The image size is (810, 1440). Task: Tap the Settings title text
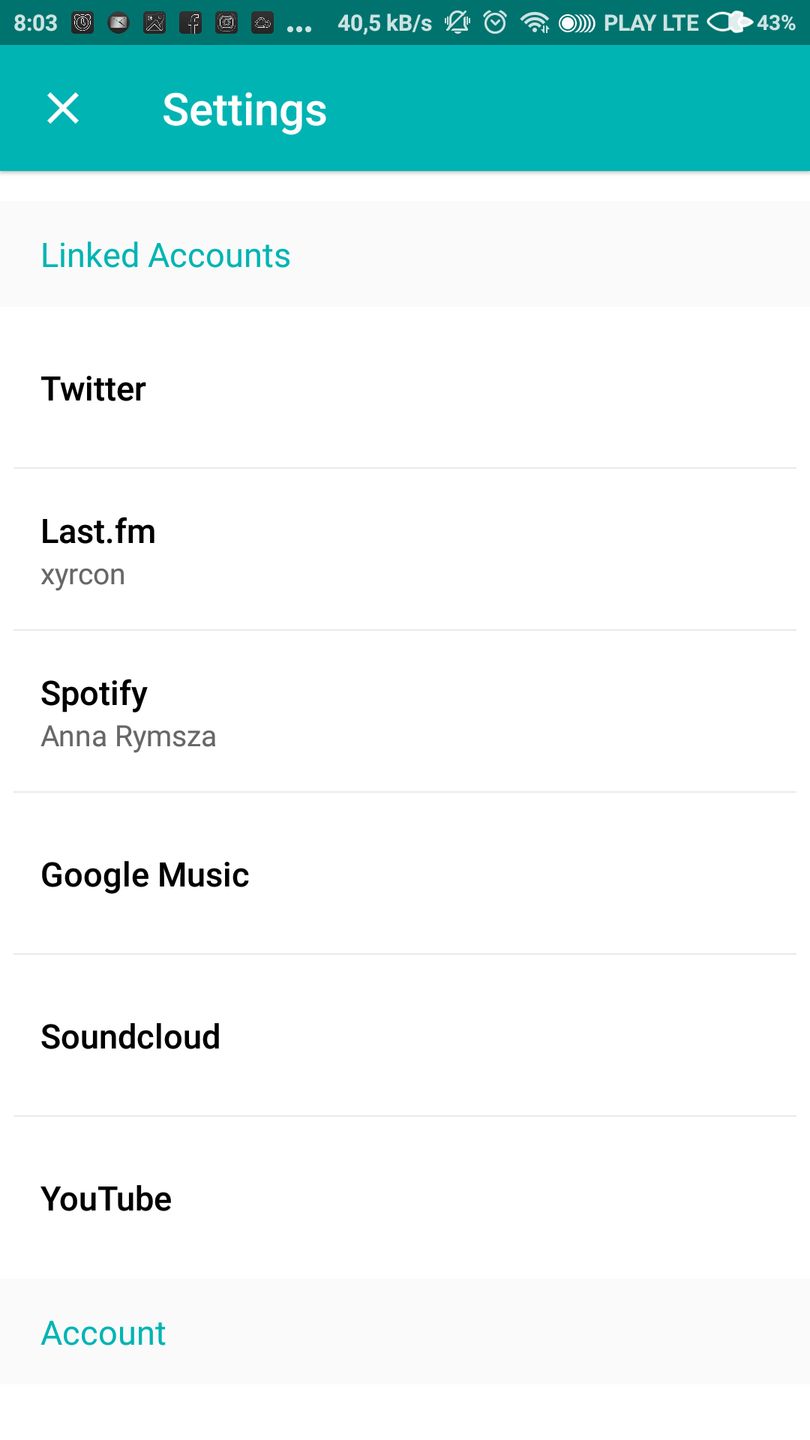pos(244,109)
